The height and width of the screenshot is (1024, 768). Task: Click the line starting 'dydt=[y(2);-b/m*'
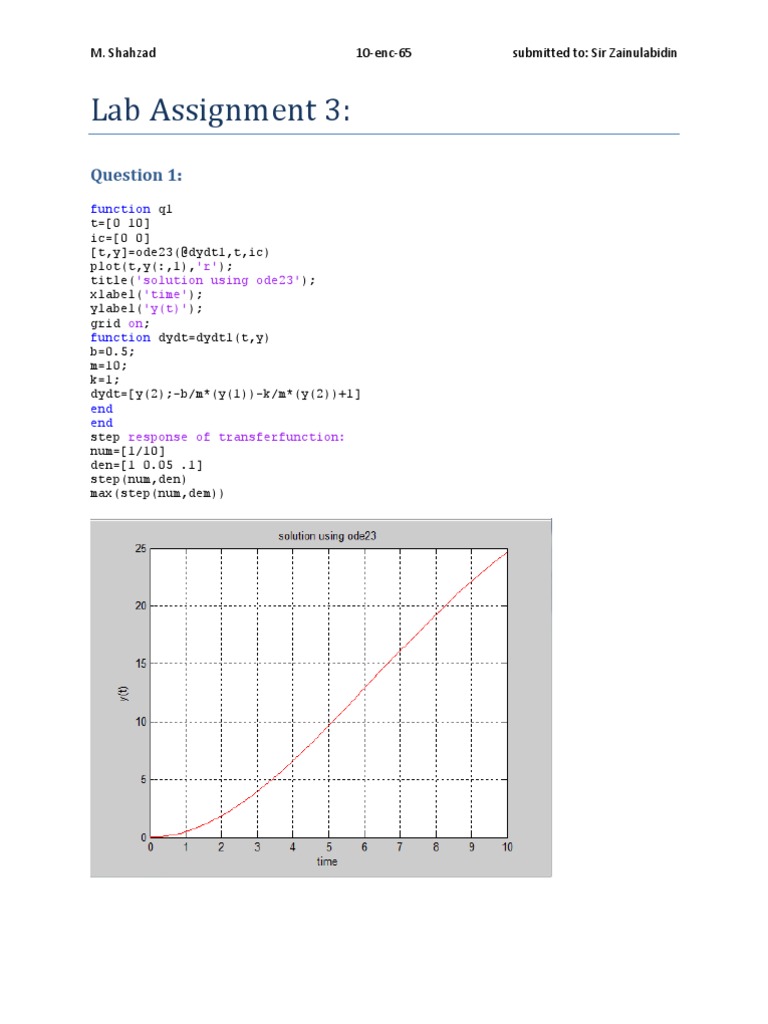[x=225, y=394]
